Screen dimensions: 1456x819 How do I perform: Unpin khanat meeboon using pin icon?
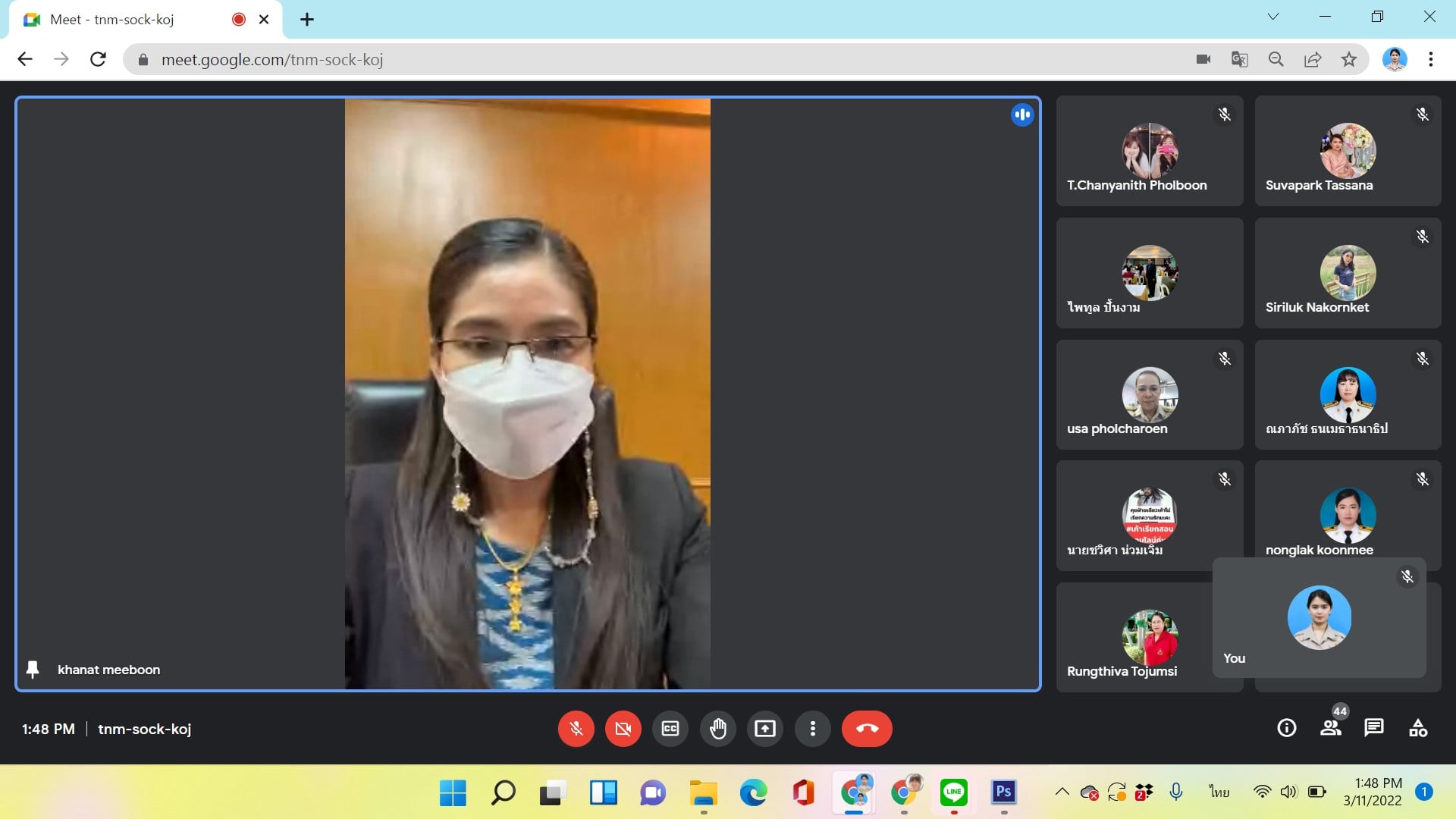(33, 670)
